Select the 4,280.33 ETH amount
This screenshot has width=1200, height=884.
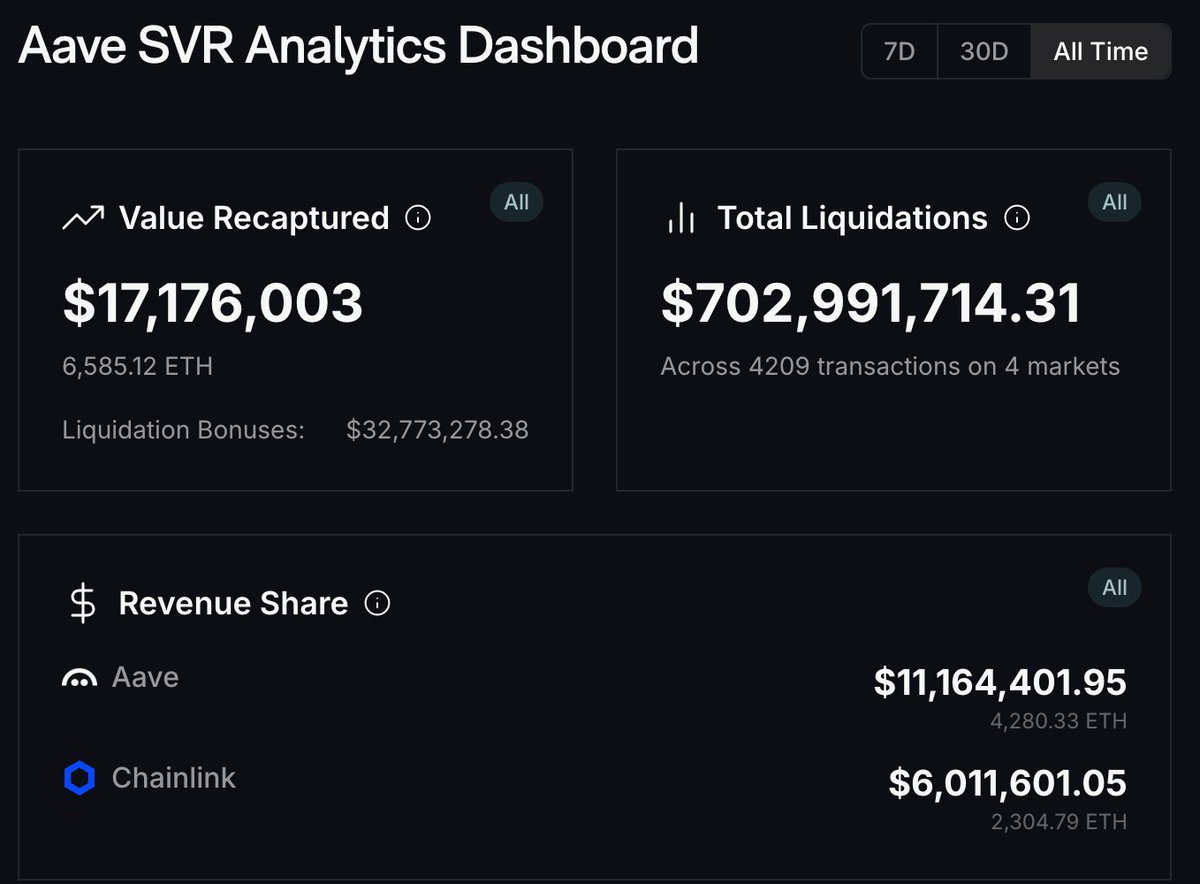(x=1057, y=721)
